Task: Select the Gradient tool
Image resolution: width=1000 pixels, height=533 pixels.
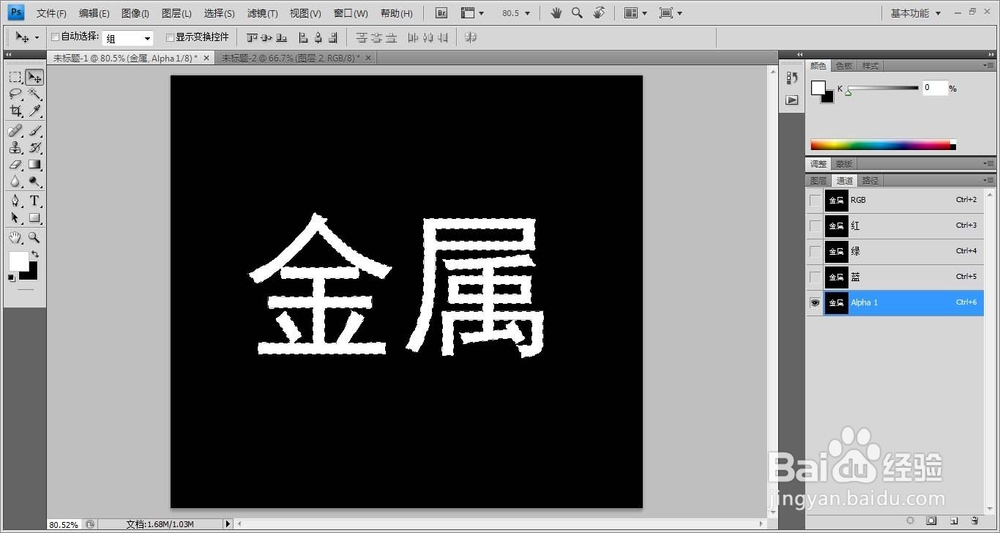Action: pyautogui.click(x=35, y=164)
